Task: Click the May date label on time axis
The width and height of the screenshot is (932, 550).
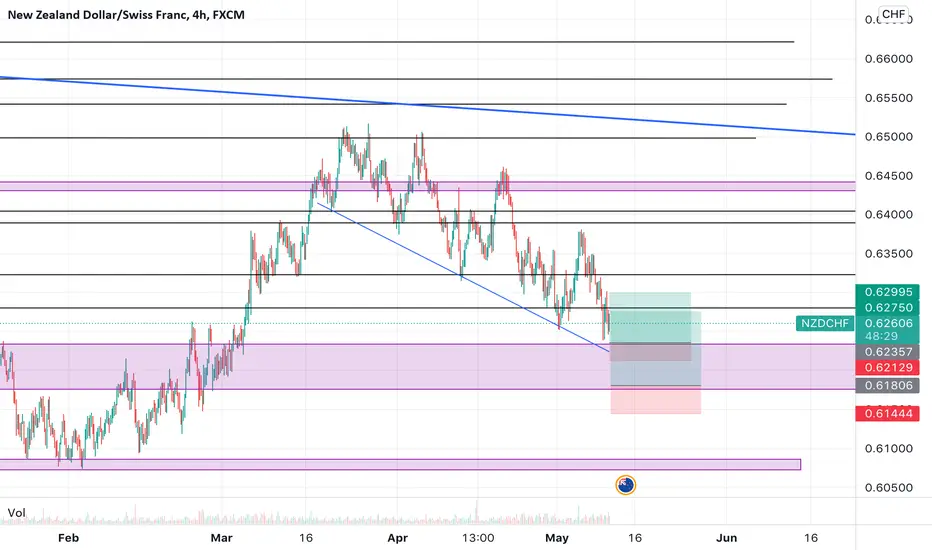Action: [556, 538]
